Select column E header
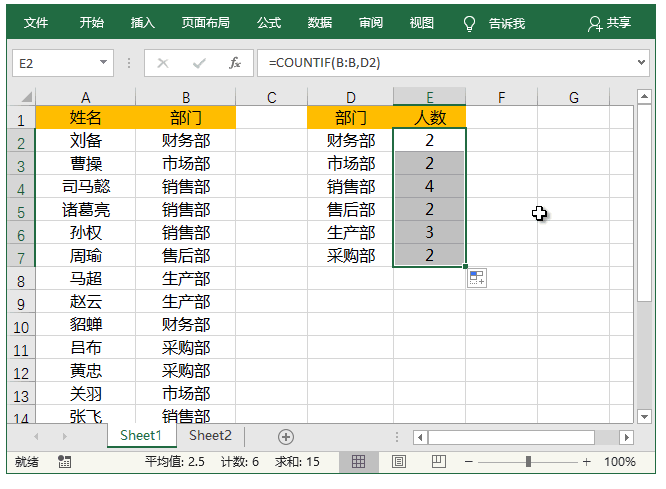Image resolution: width=666 pixels, height=489 pixels. tap(430, 97)
